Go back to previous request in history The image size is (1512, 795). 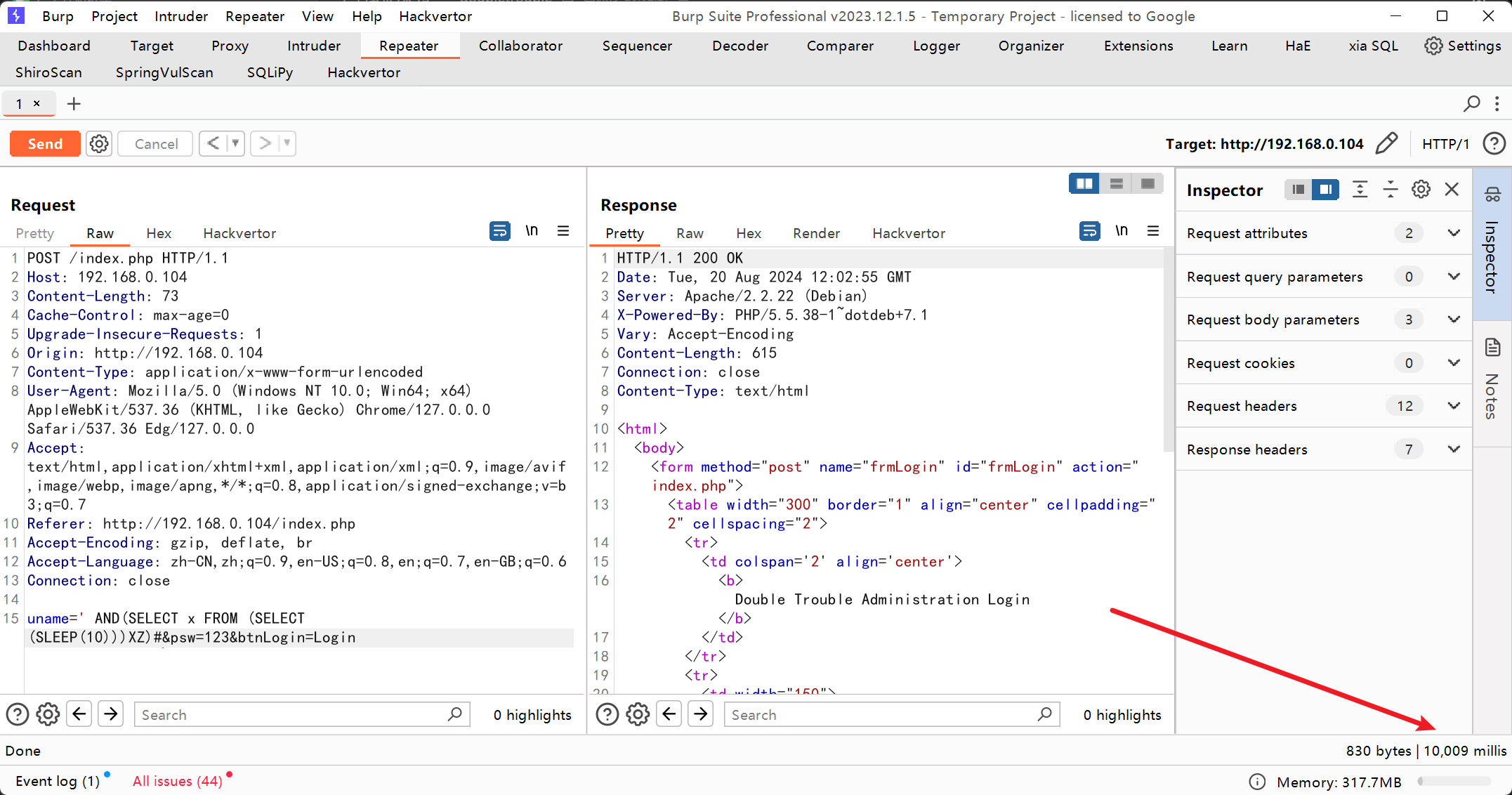213,144
